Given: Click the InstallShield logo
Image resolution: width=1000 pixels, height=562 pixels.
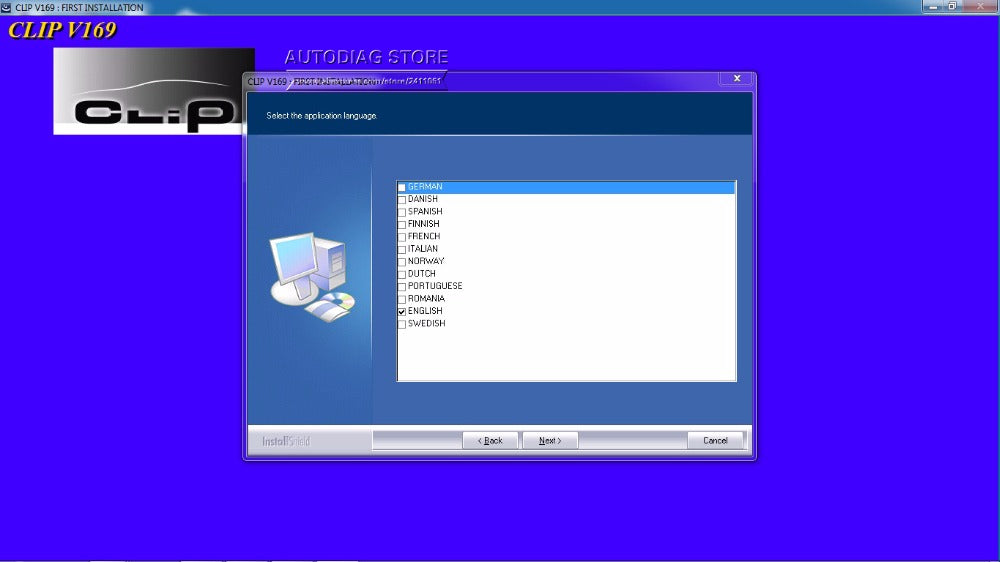Looking at the screenshot, I should 286,441.
